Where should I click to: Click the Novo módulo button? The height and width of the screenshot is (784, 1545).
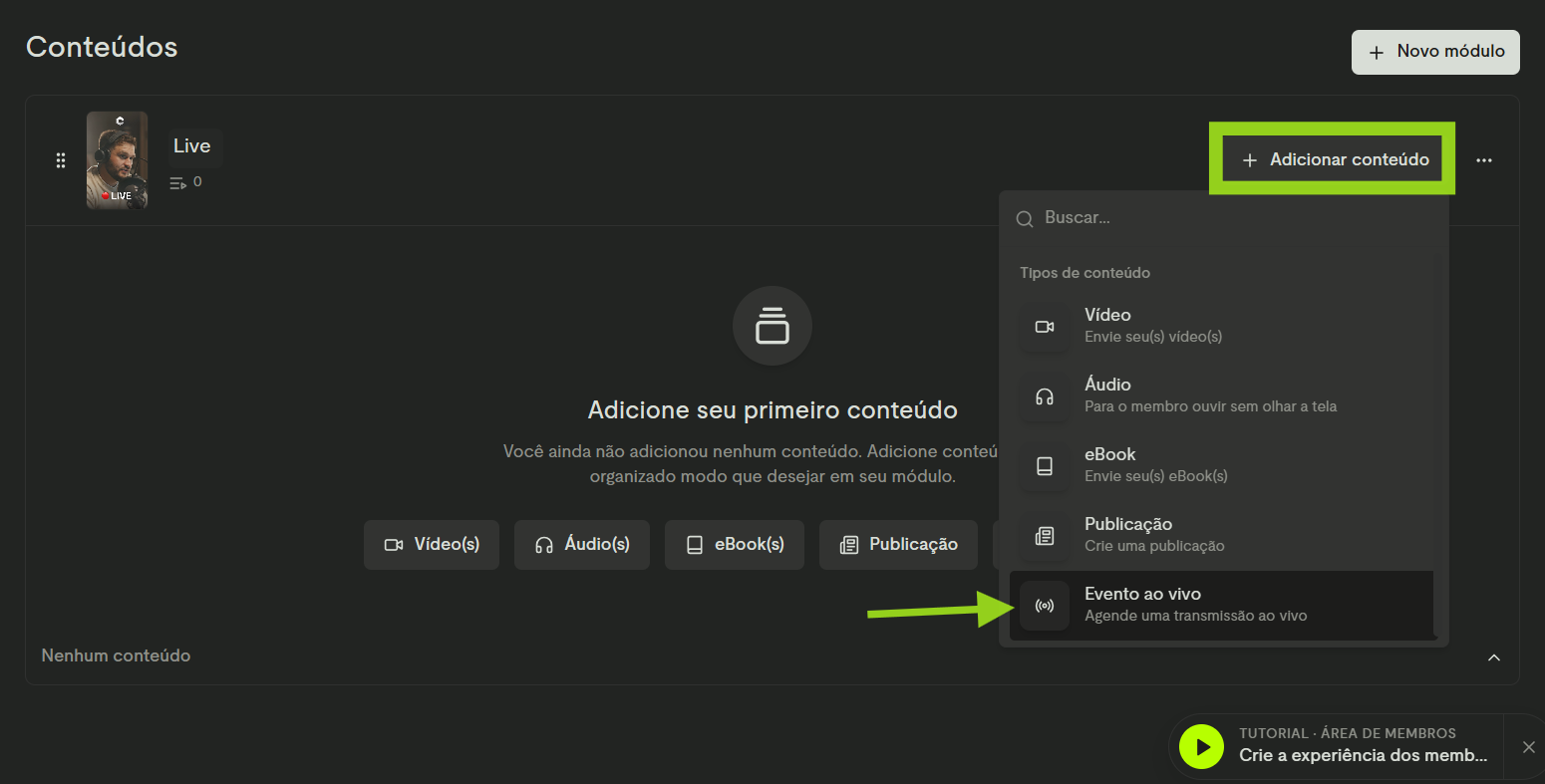tap(1435, 52)
